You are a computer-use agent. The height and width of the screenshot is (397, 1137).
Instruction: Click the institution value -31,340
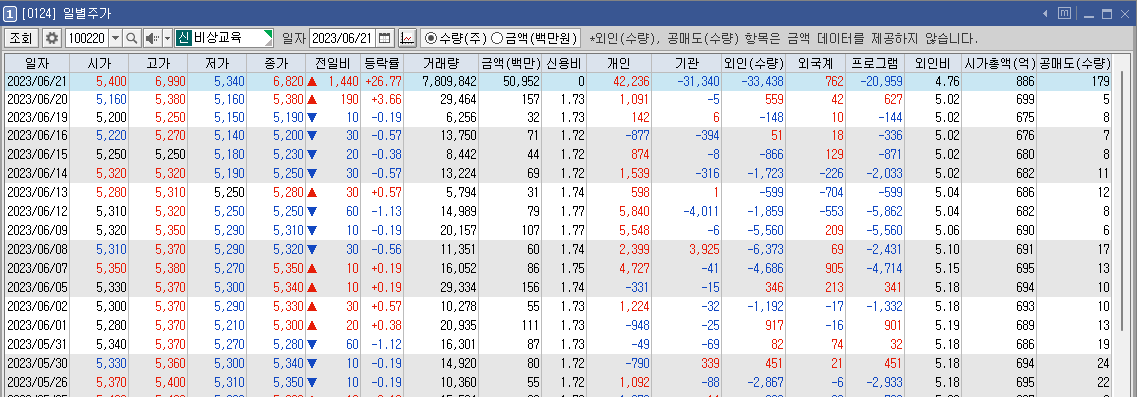click(x=698, y=81)
